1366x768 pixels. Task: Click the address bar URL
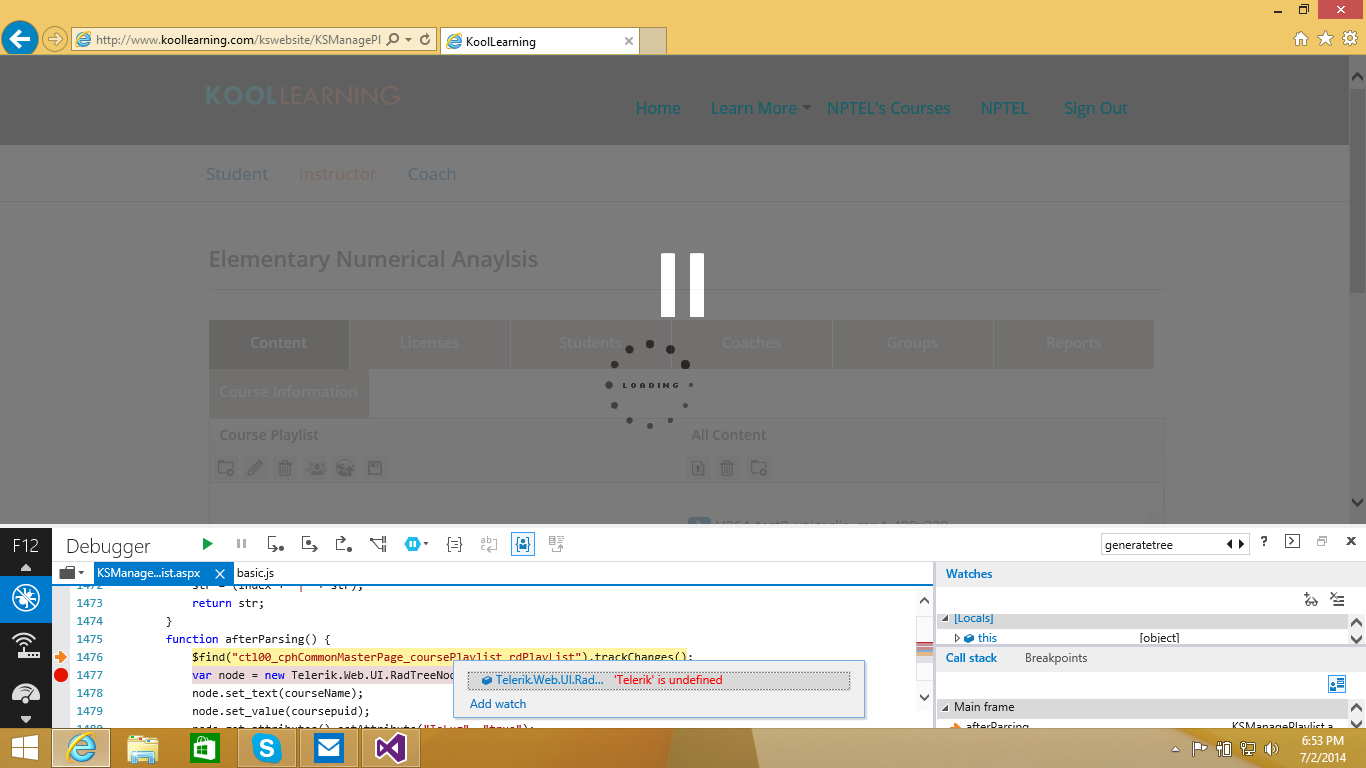238,40
